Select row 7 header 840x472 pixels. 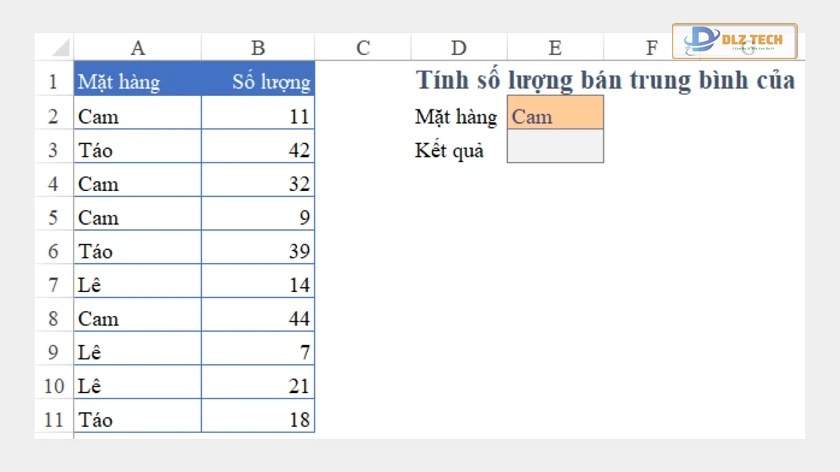pos(54,285)
